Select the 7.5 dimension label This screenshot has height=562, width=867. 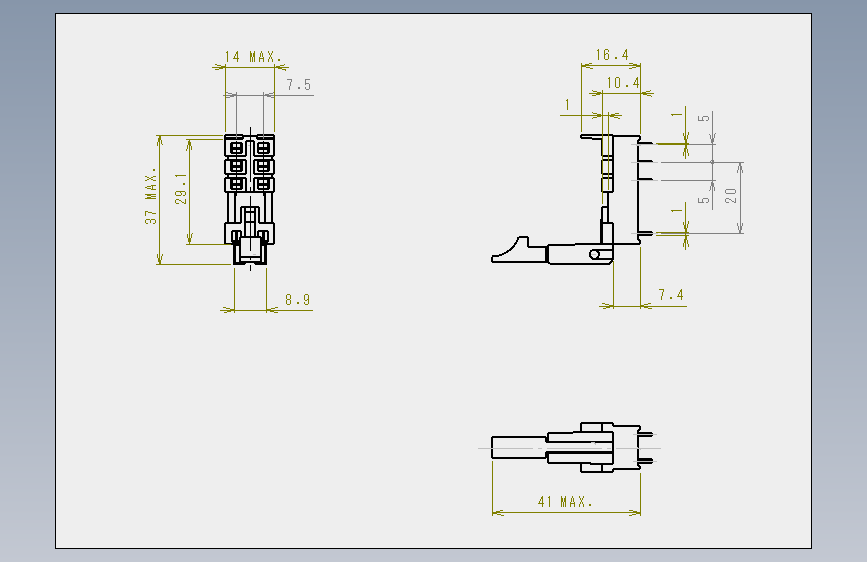299,85
